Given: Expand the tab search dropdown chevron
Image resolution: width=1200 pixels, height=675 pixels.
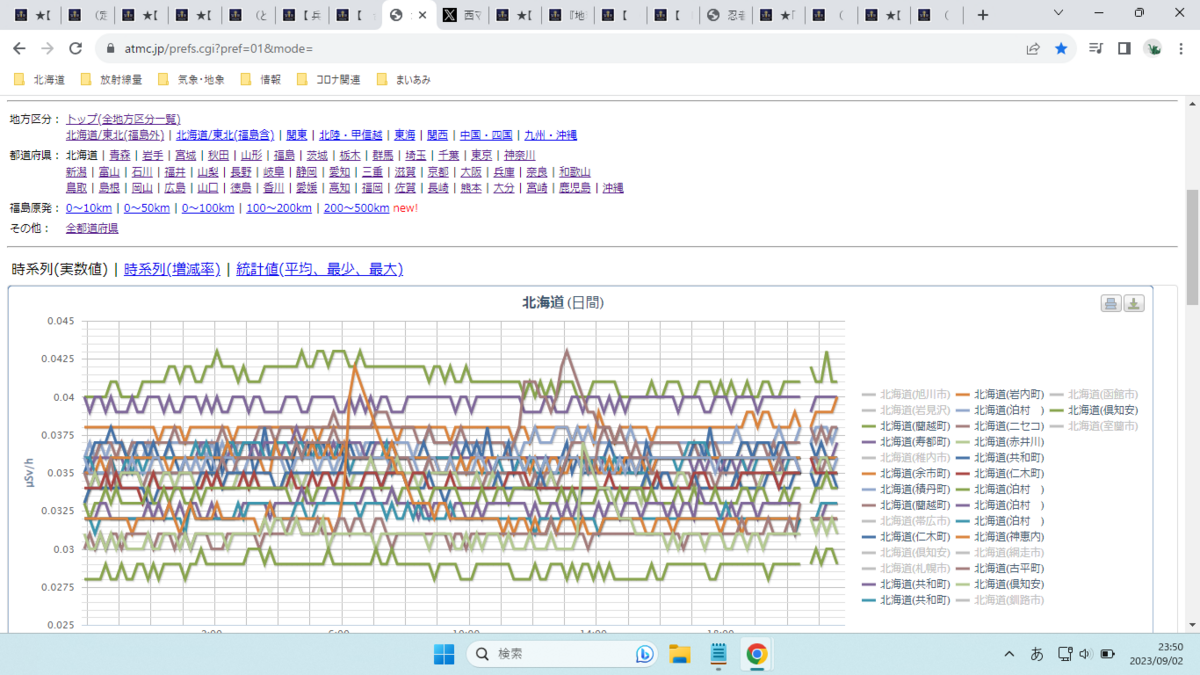Looking at the screenshot, I should coord(1058,14).
